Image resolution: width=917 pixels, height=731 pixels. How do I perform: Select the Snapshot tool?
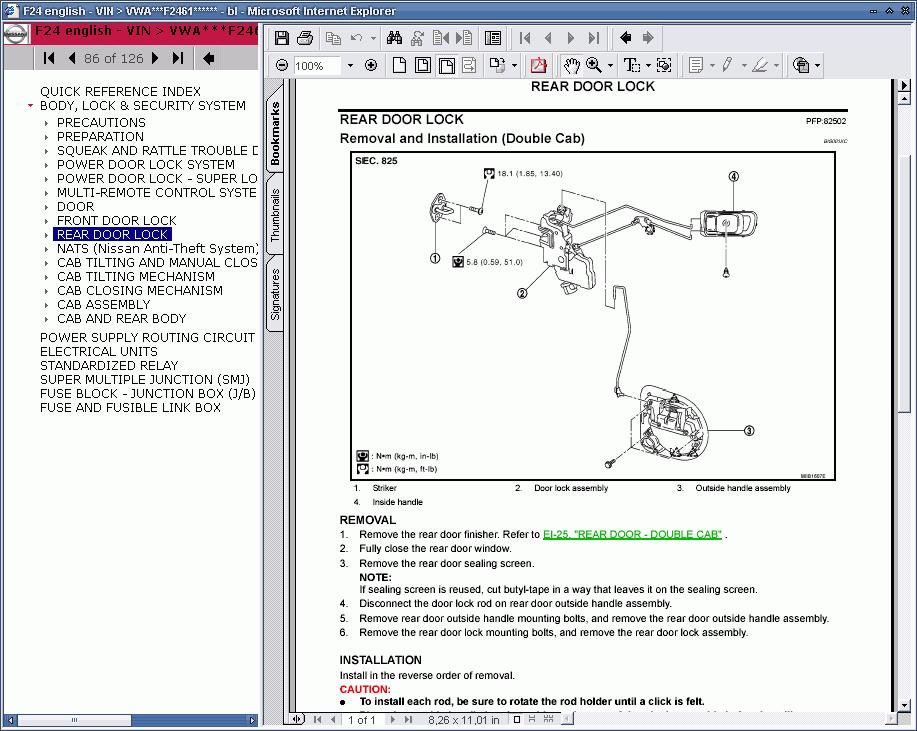(664, 65)
